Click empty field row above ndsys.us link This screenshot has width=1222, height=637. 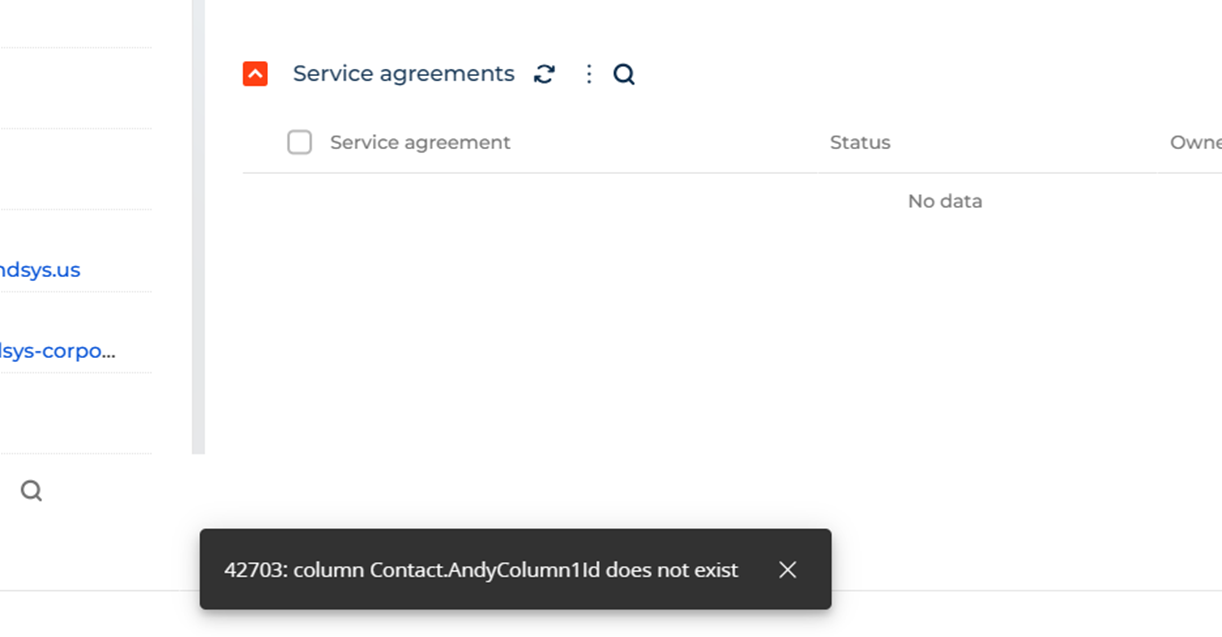76,170
